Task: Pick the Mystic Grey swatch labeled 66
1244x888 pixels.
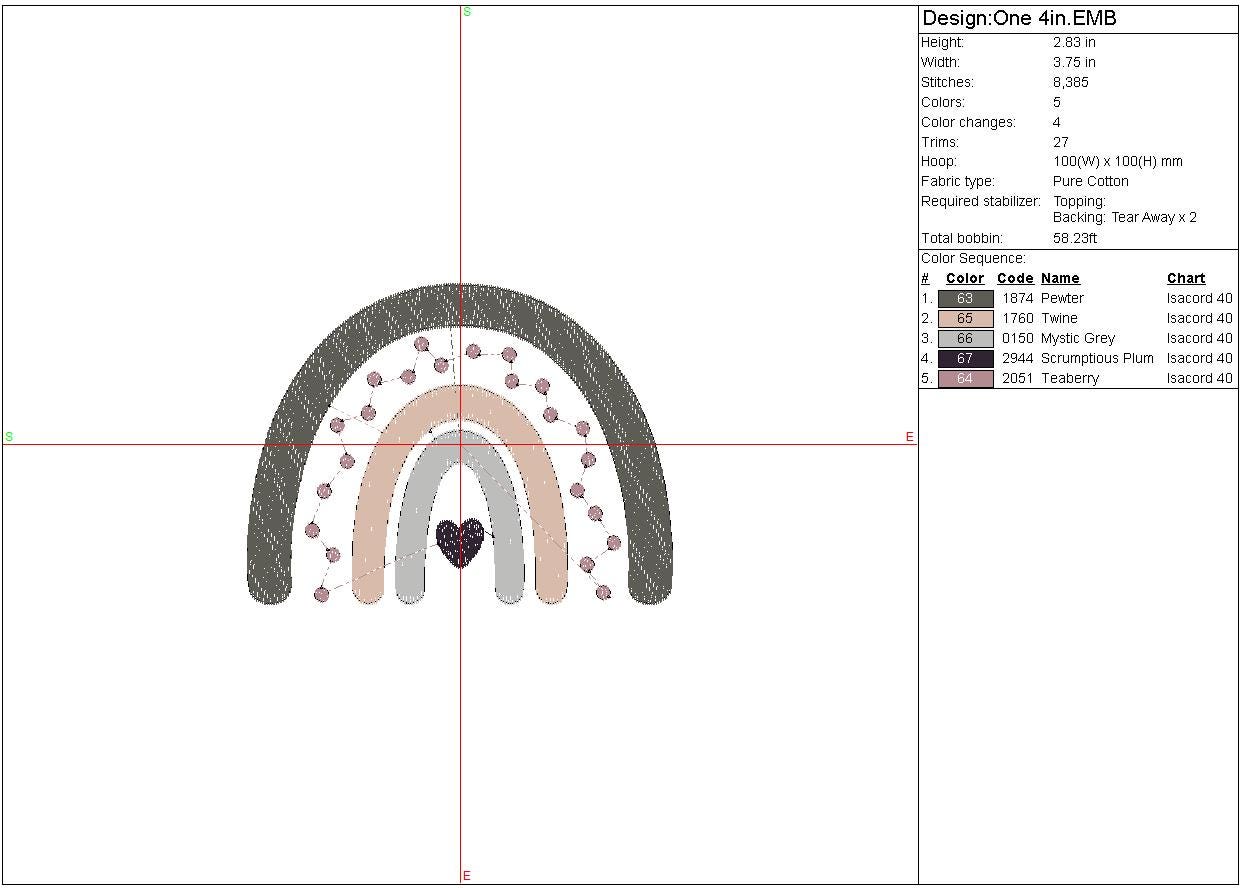Action: [x=965, y=338]
